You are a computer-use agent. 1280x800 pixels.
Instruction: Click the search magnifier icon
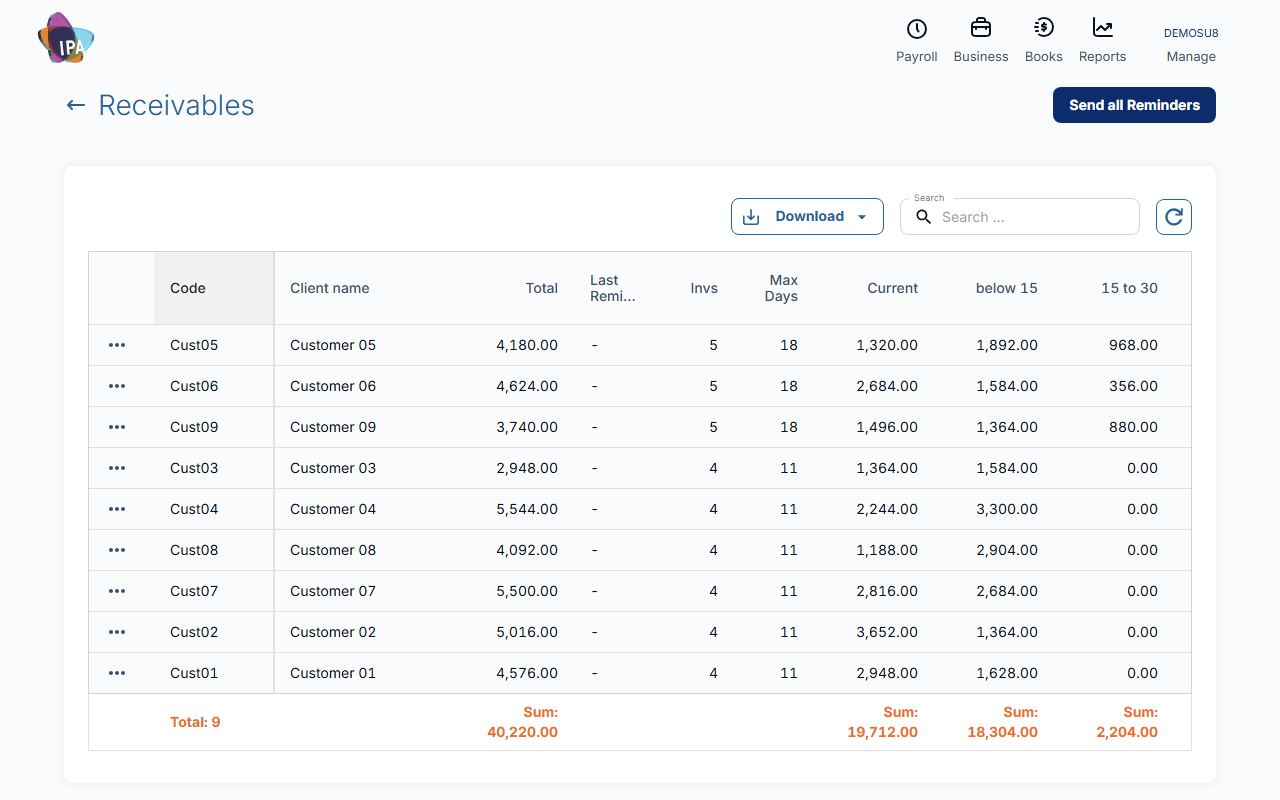pos(924,217)
